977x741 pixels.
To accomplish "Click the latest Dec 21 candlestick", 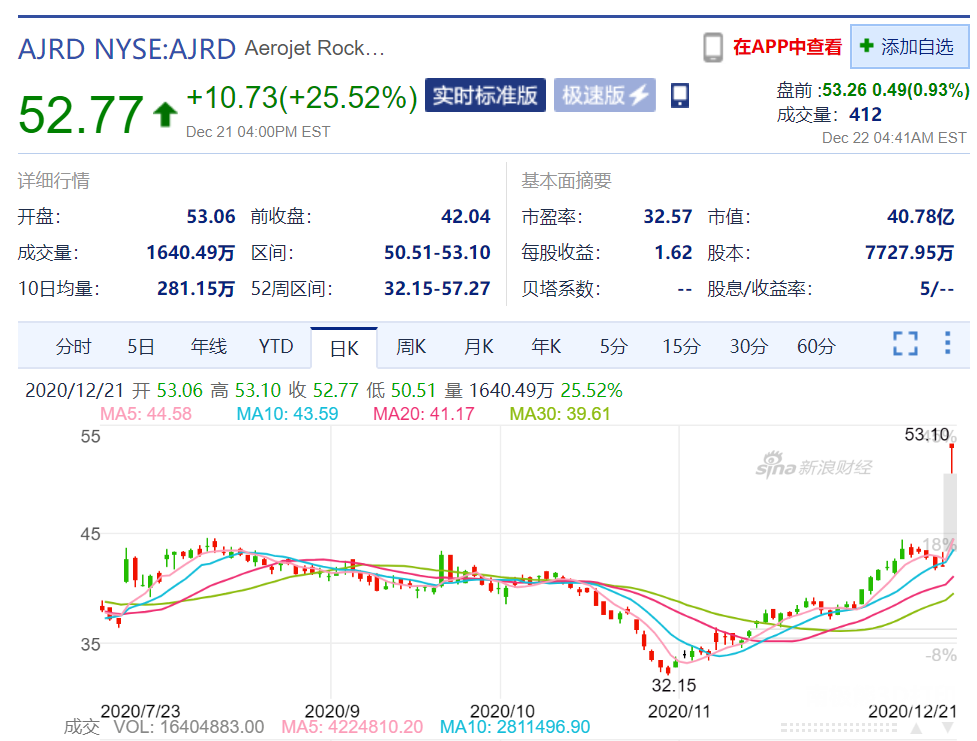I will coord(951,458).
